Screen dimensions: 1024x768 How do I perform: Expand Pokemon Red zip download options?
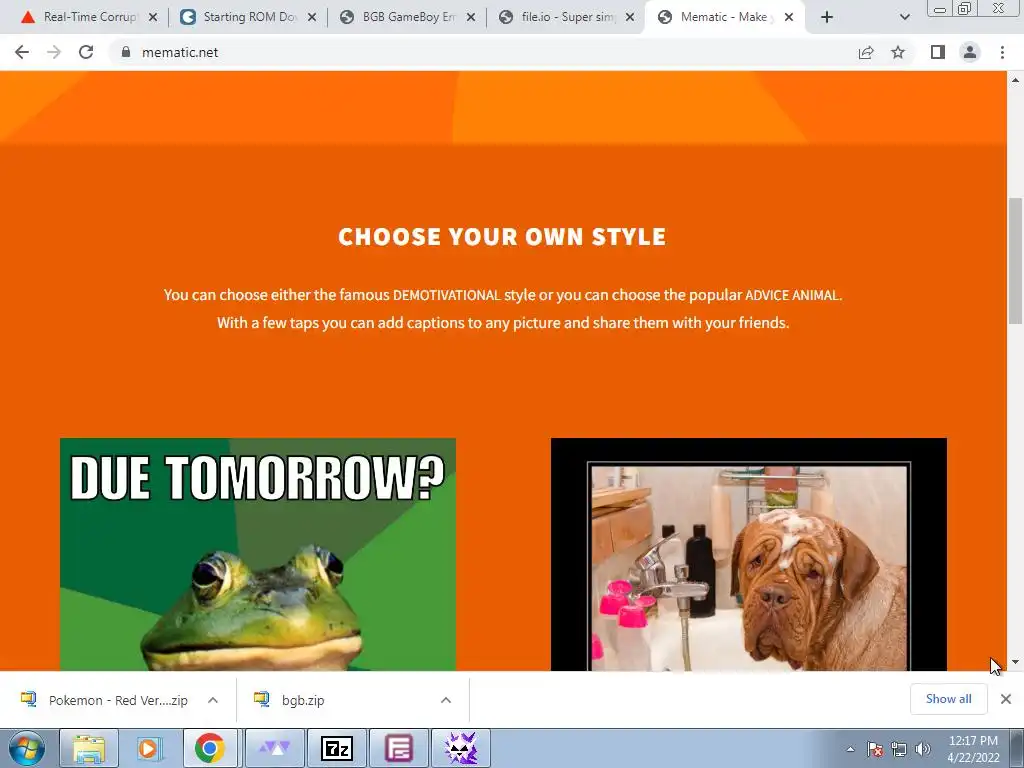point(213,700)
